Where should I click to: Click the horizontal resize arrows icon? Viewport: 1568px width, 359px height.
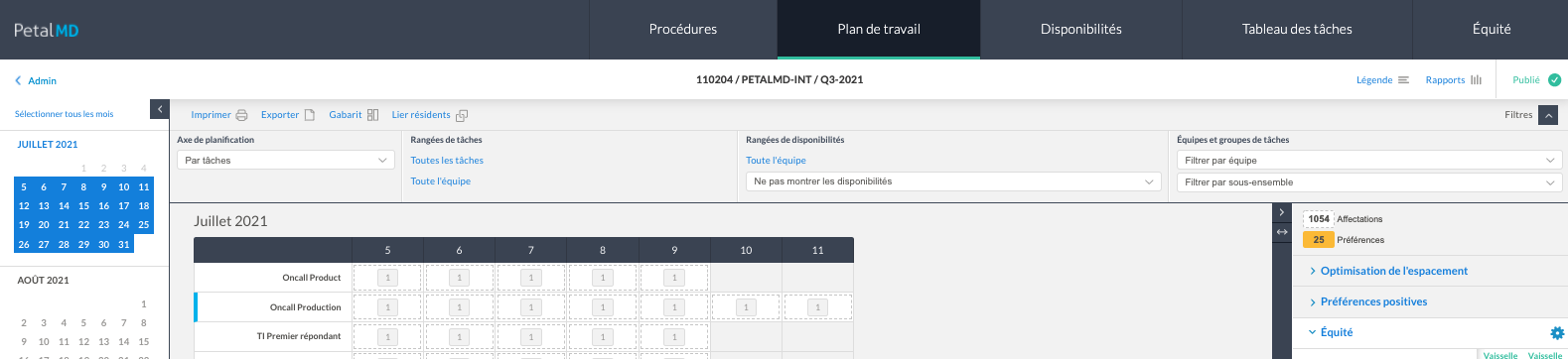[x=1282, y=232]
